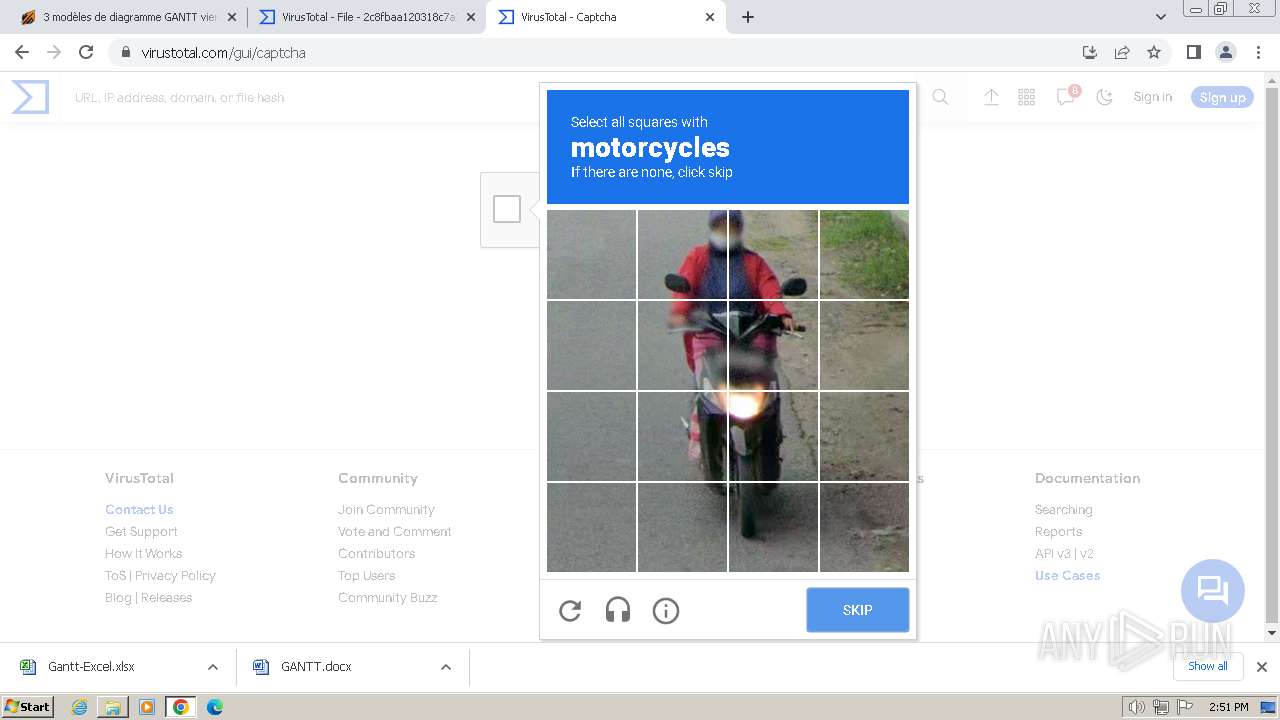
Task: Click the install app icon in address bar
Action: [1090, 52]
